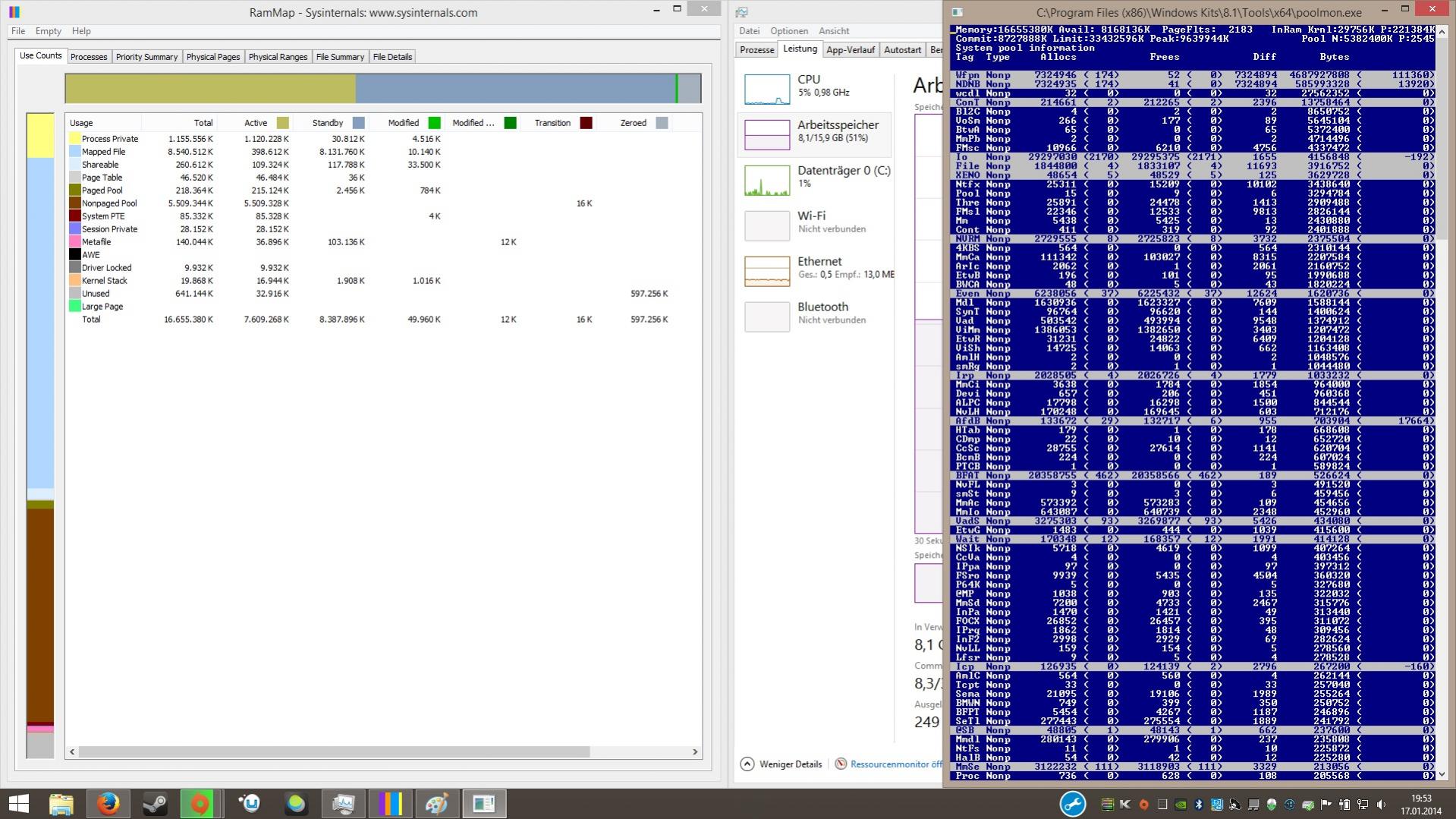This screenshot has width=1456, height=819.
Task: Click the RamMap scrollbar right arrow
Action: coord(695,751)
